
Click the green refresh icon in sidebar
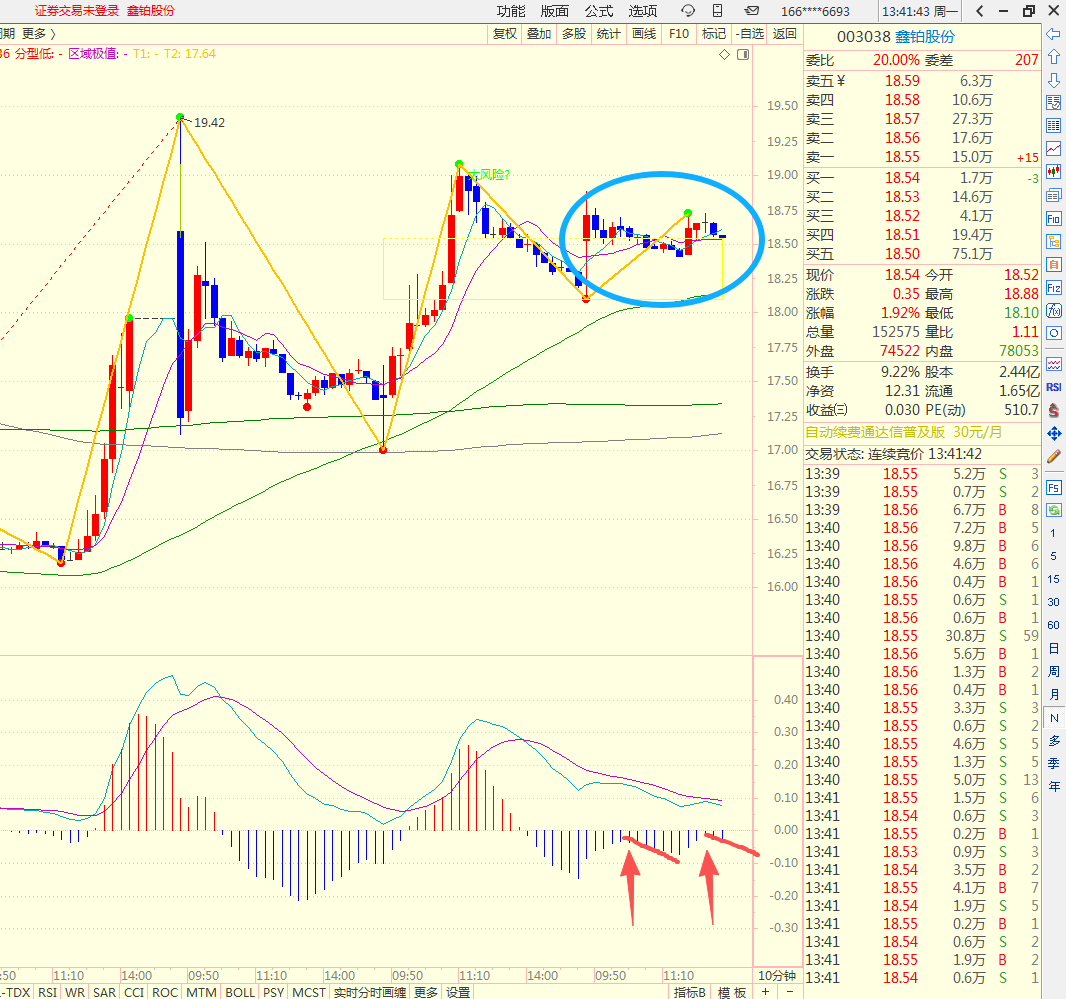(1053, 510)
